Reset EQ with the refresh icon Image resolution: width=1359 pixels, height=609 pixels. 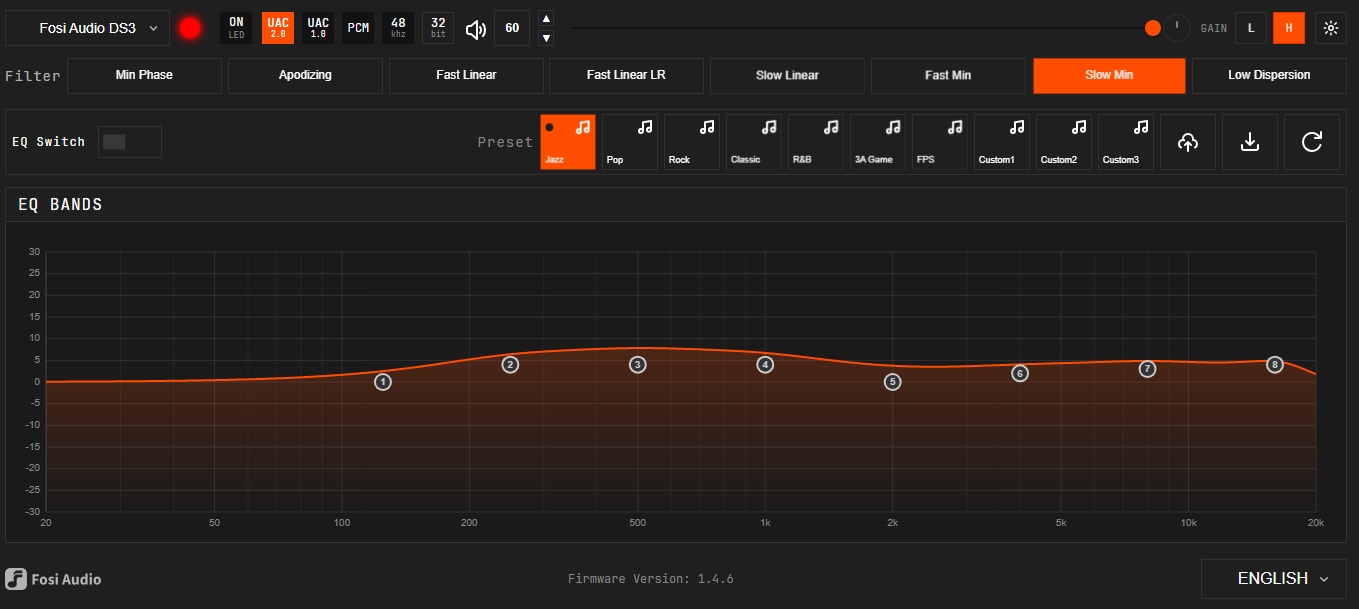(1311, 142)
